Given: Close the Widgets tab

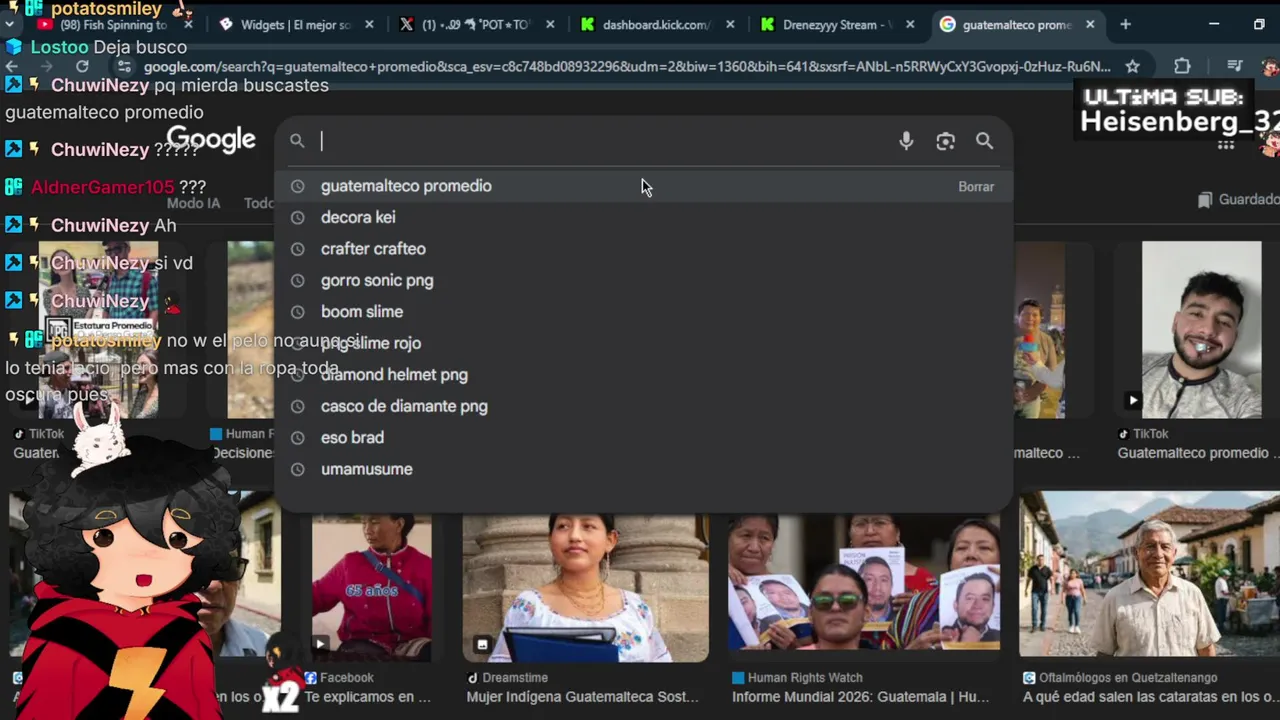Looking at the screenshot, I should (x=370, y=24).
